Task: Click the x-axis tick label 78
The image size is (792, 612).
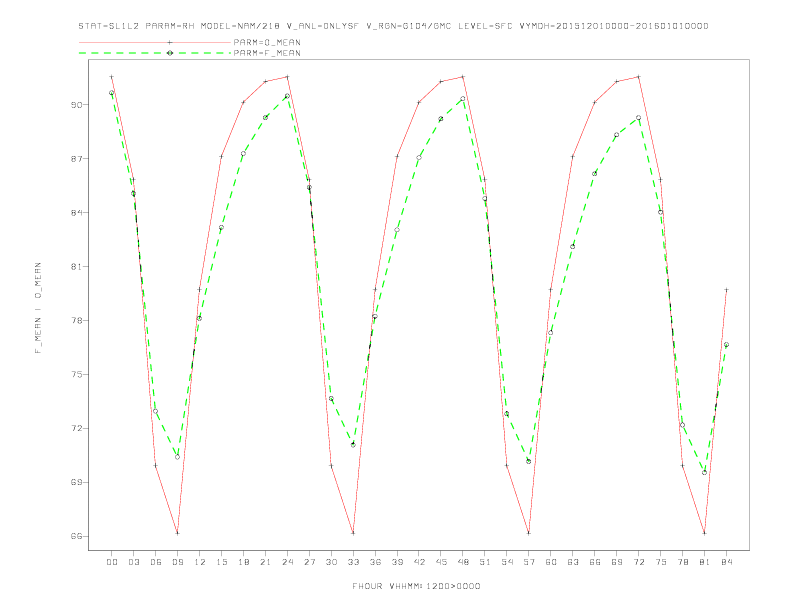Action: pos(683,562)
